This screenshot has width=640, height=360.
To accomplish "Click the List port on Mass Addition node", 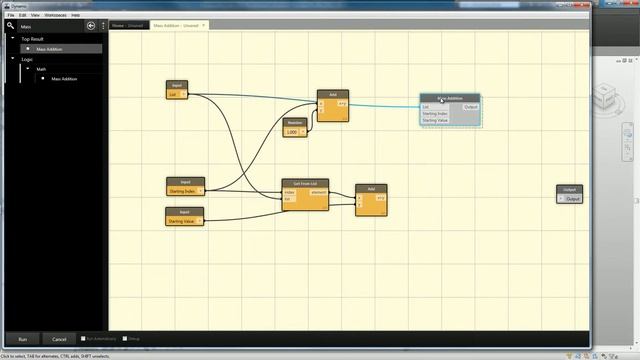I will coord(426,107).
